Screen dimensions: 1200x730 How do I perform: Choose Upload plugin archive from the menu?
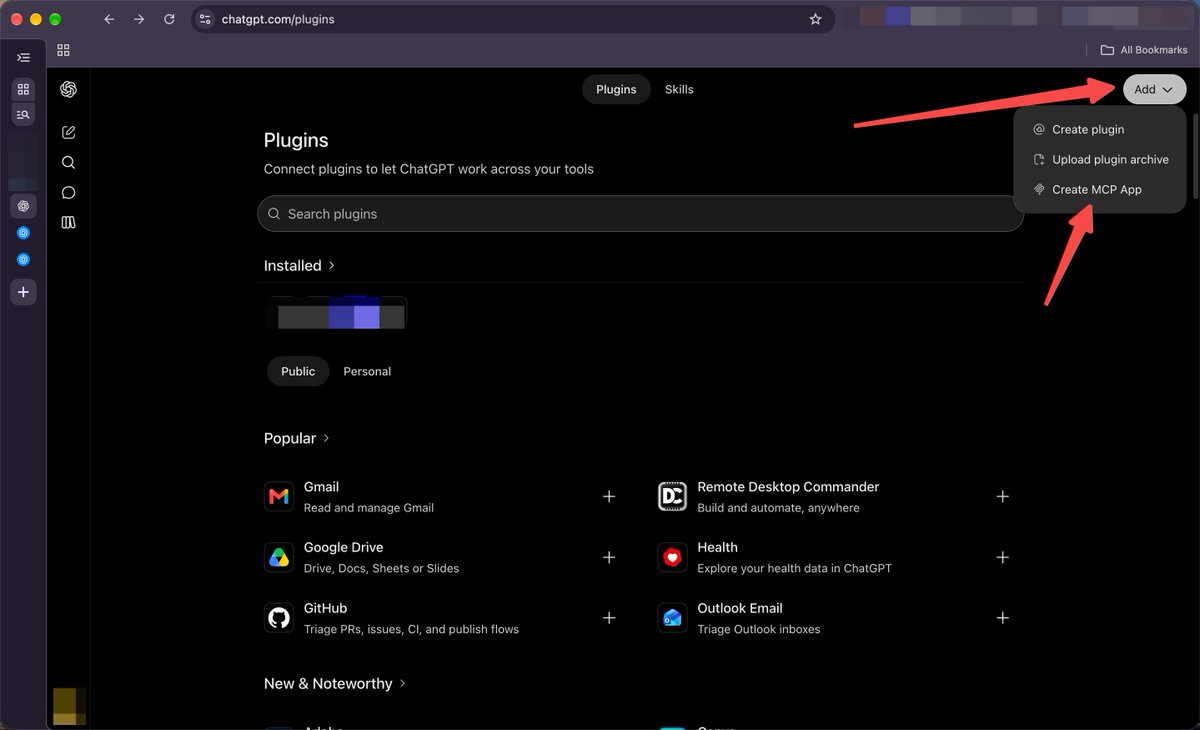click(1100, 159)
